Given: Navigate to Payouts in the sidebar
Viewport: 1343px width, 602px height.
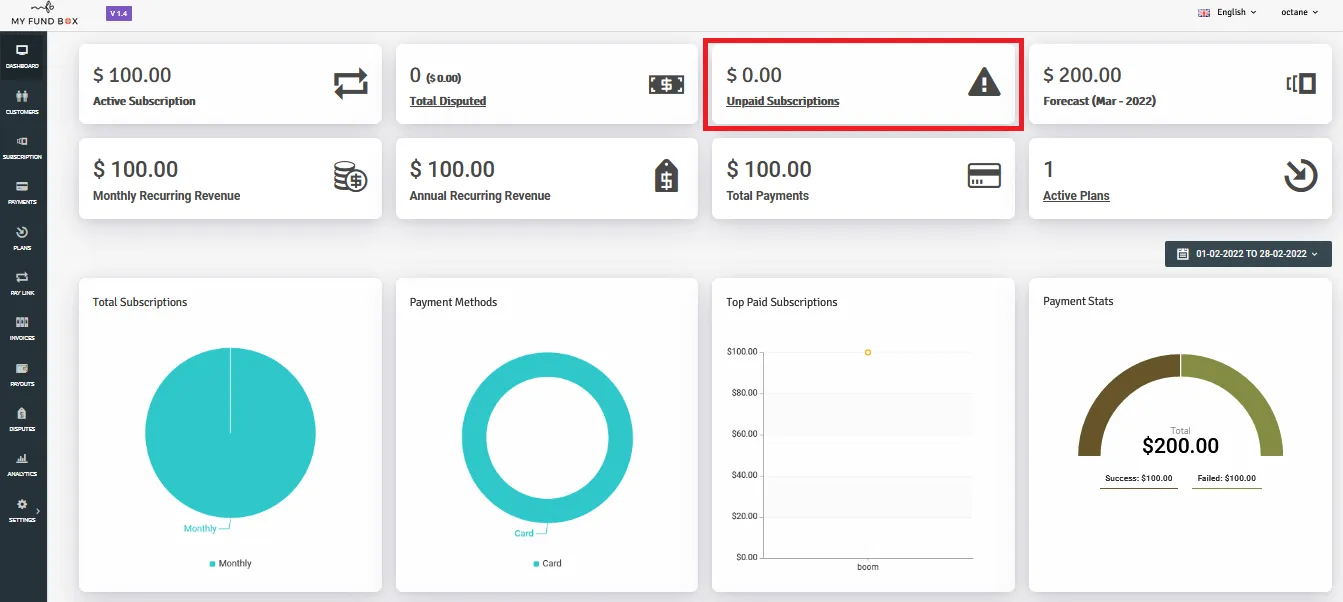Looking at the screenshot, I should click(x=22, y=374).
